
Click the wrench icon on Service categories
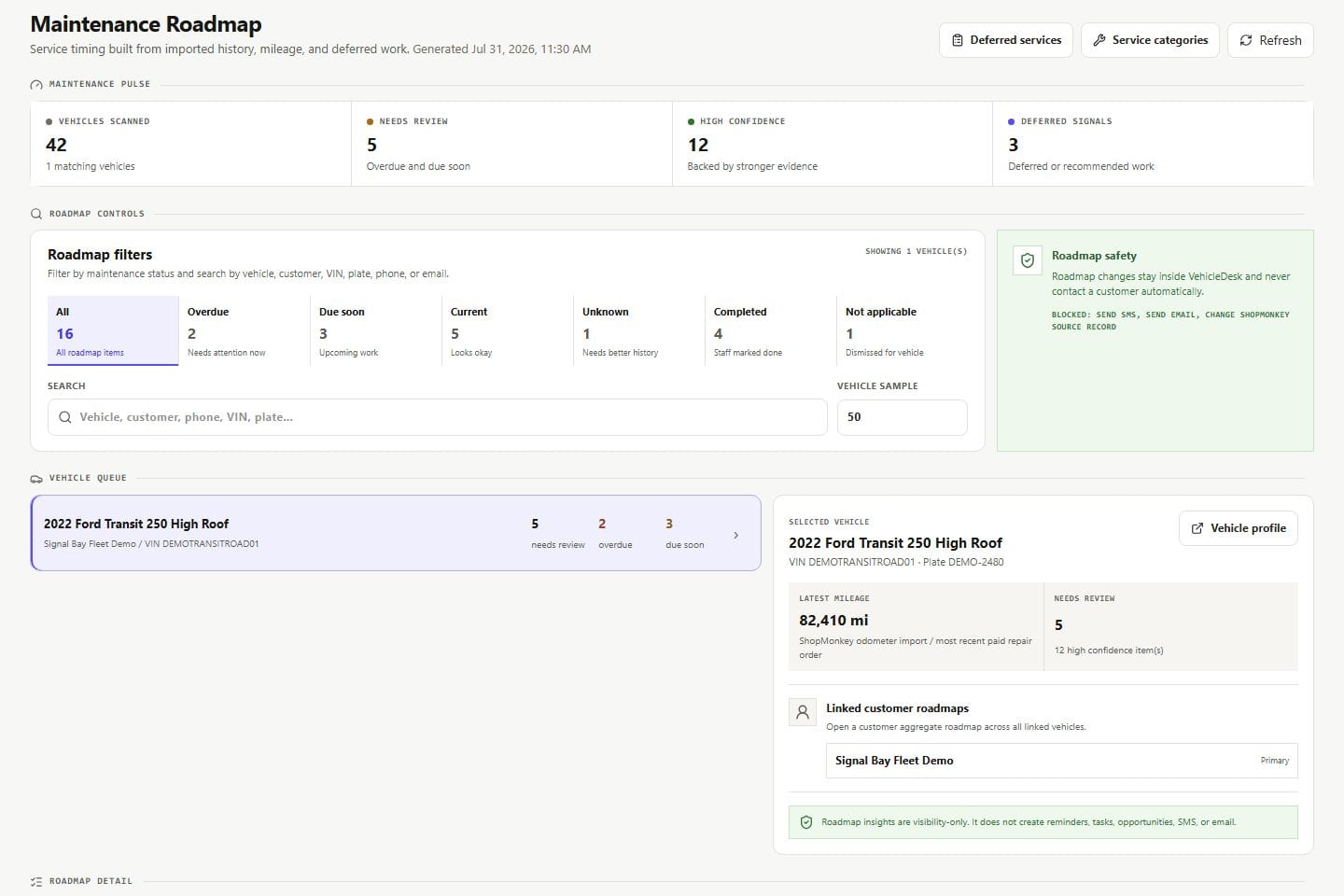click(x=1099, y=40)
